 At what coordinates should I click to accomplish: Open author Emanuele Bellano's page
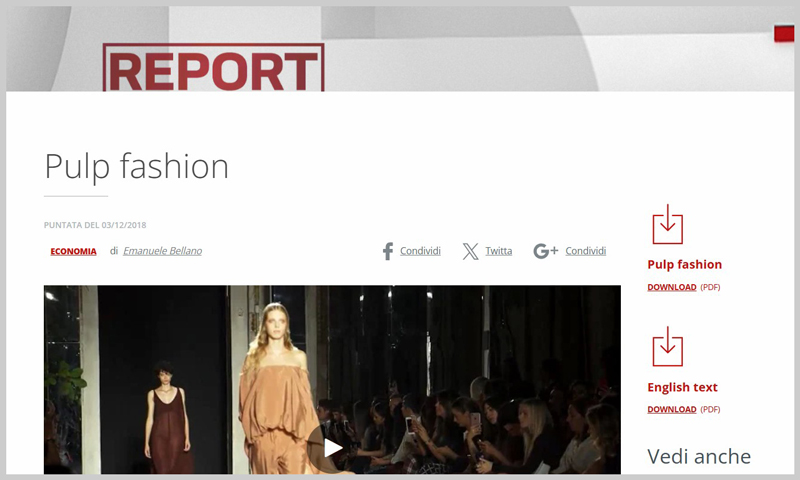click(x=162, y=251)
